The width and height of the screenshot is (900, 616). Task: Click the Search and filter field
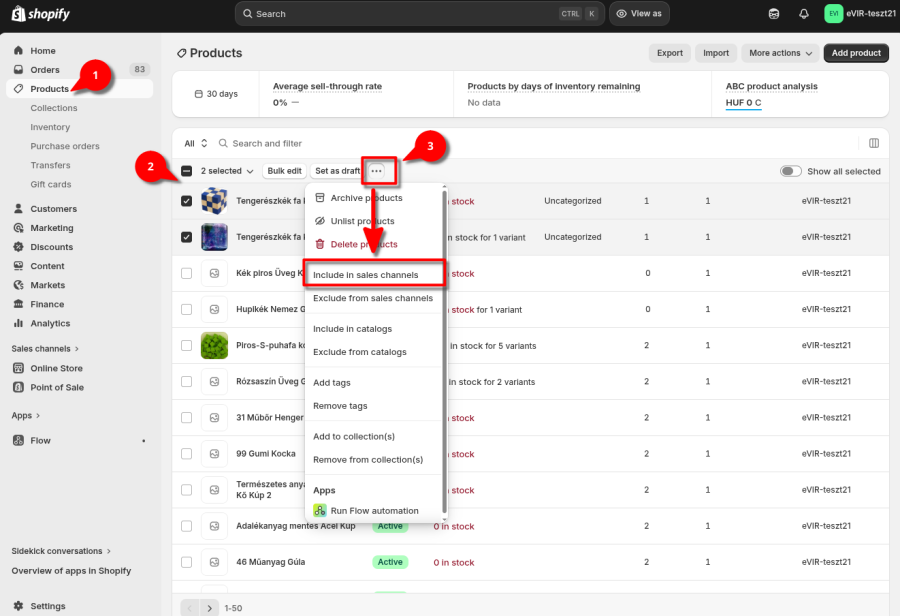pos(534,144)
